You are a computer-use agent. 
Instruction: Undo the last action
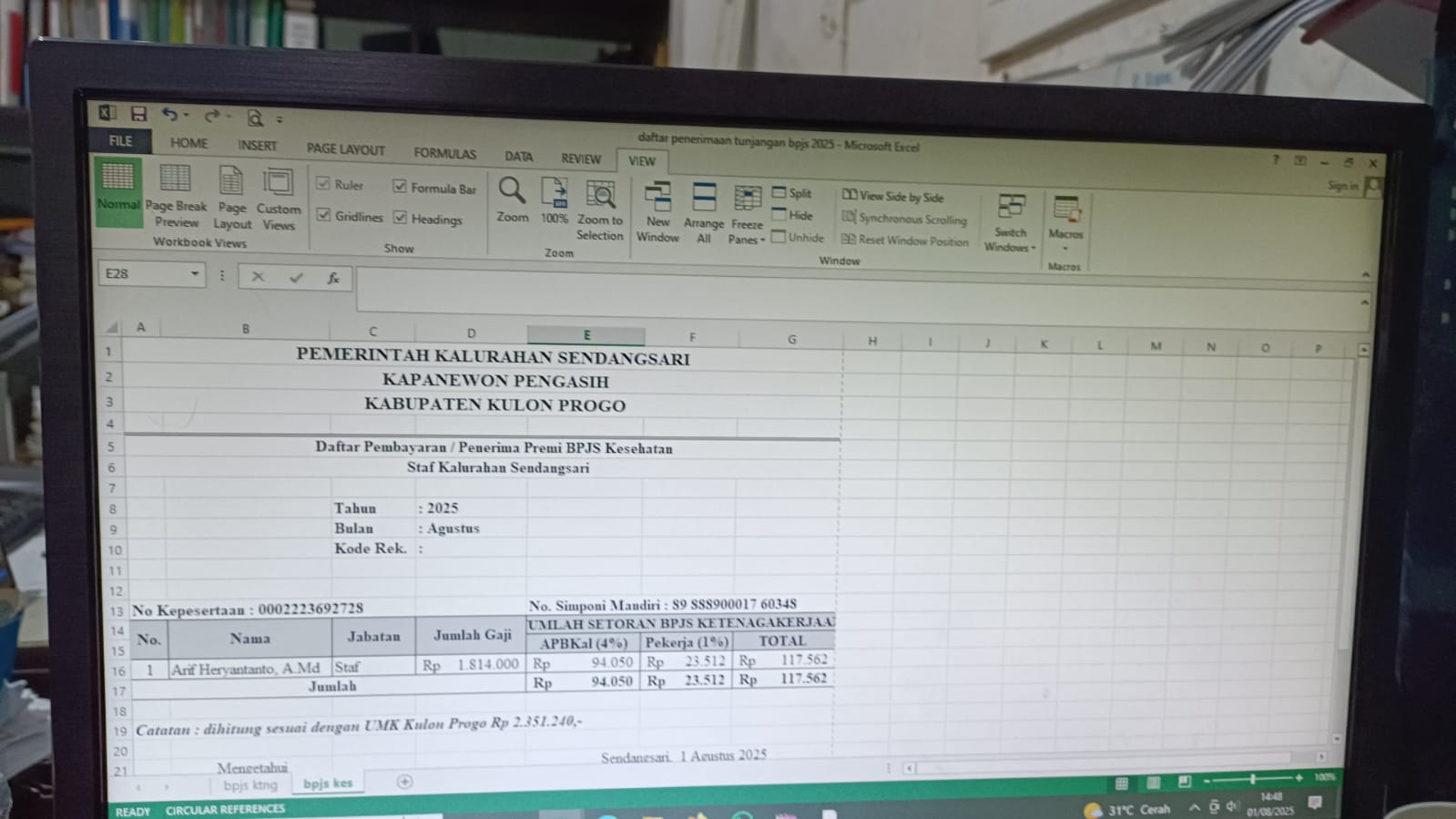click(x=168, y=115)
